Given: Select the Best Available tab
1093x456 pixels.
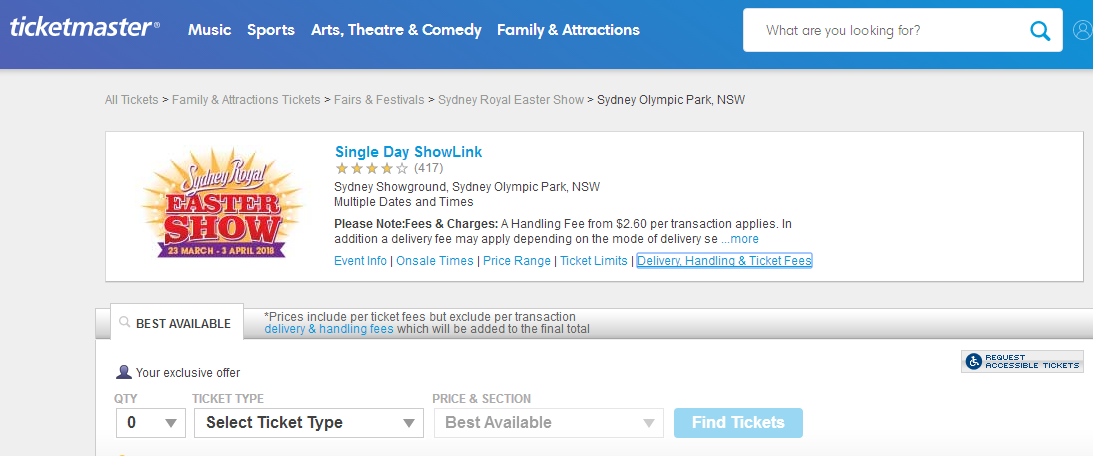Looking at the screenshot, I should pyautogui.click(x=177, y=323).
